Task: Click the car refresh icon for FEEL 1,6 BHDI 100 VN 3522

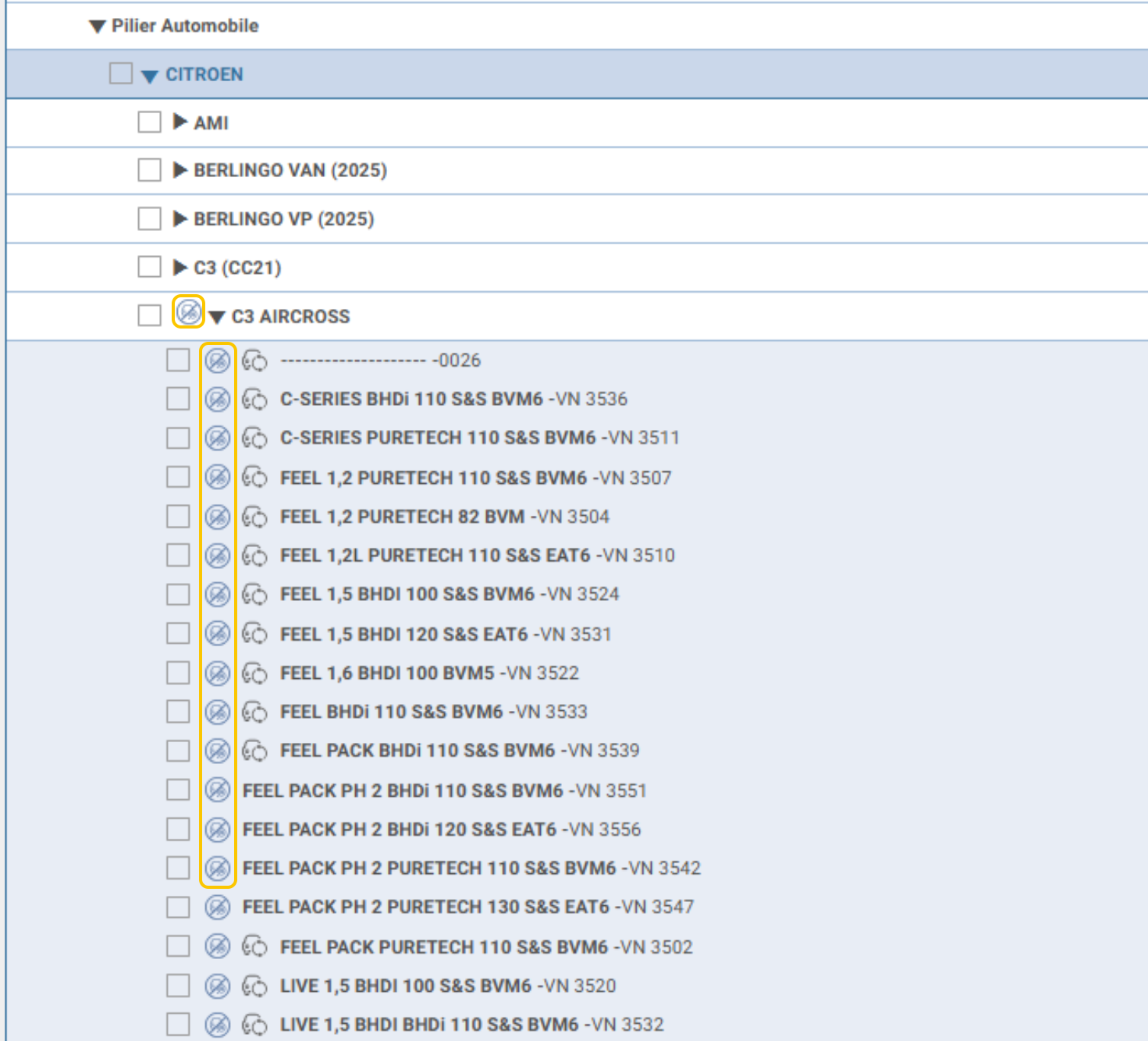Action: [x=254, y=673]
